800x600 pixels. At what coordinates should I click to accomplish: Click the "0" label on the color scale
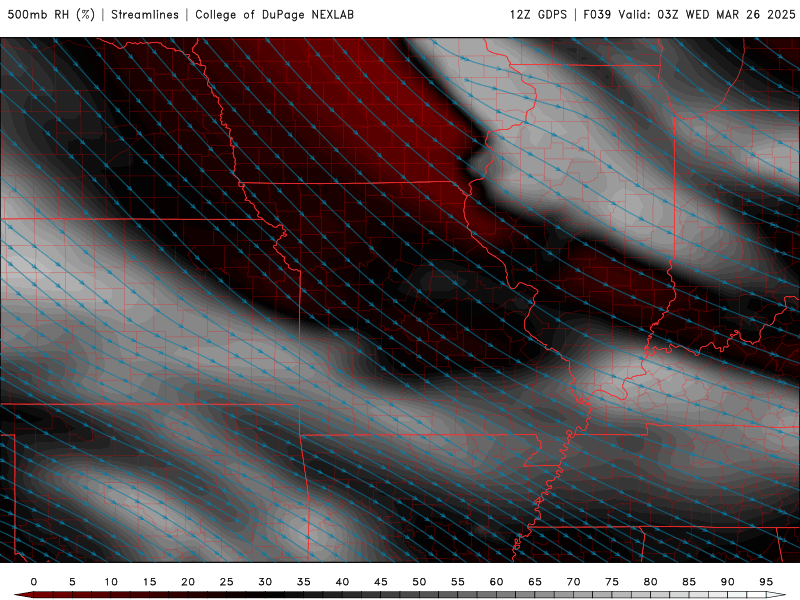tap(34, 582)
